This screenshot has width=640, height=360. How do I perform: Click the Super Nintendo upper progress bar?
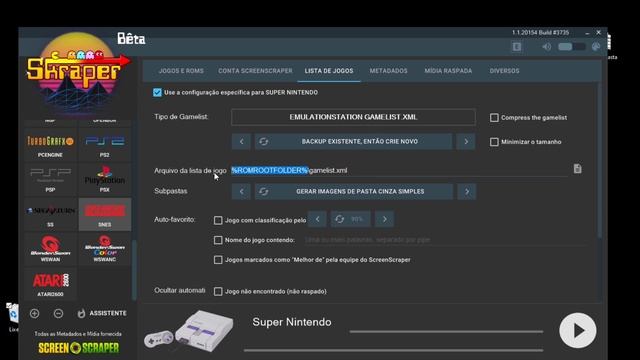coord(446,332)
